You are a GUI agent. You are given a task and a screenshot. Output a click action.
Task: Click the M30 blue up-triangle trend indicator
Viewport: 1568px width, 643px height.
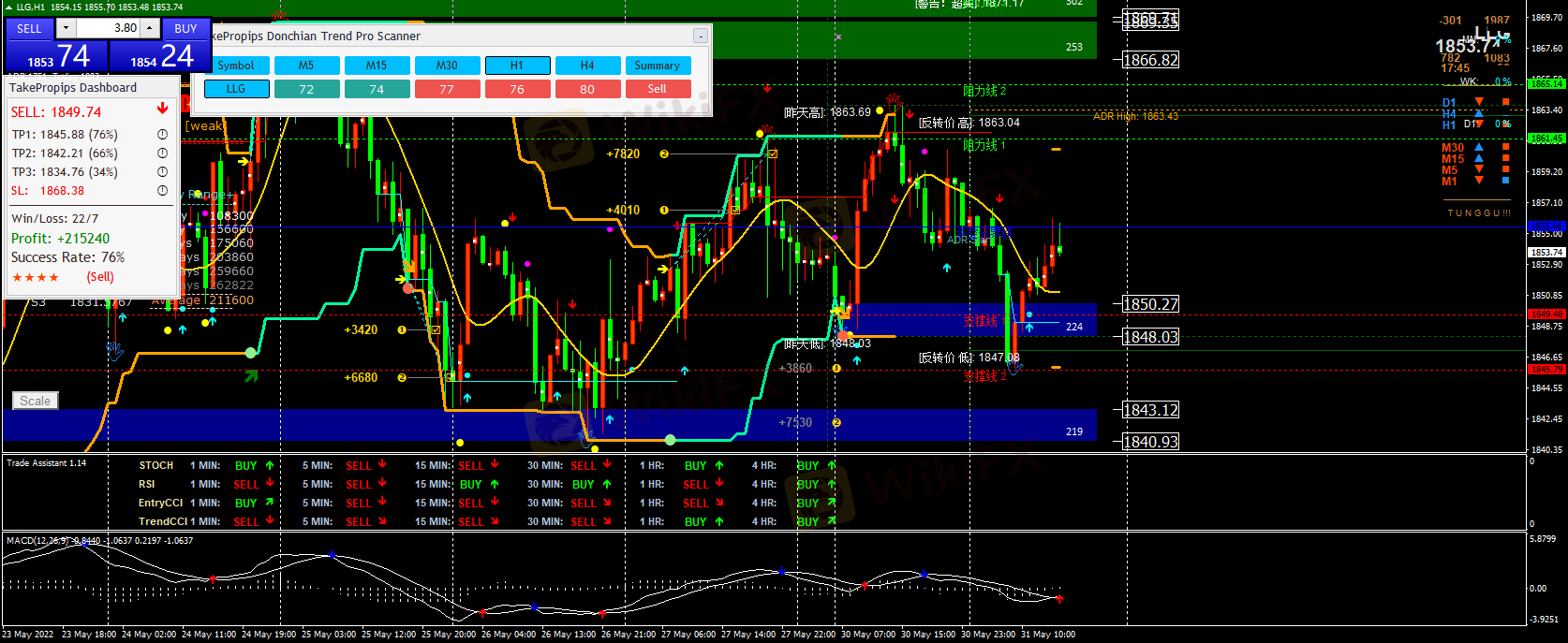coord(1479,148)
